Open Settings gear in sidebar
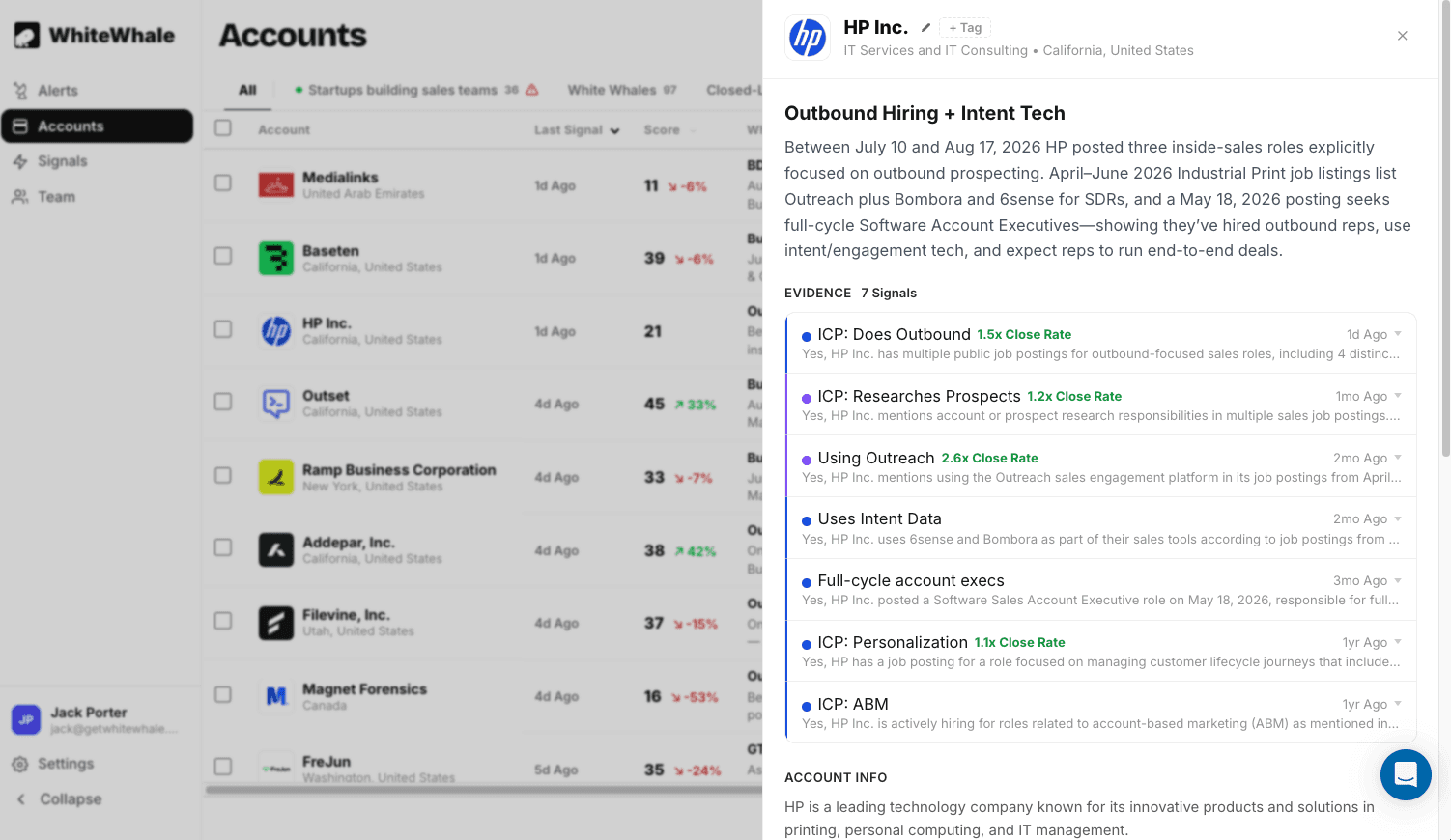Image resolution: width=1451 pixels, height=840 pixels. [x=19, y=764]
